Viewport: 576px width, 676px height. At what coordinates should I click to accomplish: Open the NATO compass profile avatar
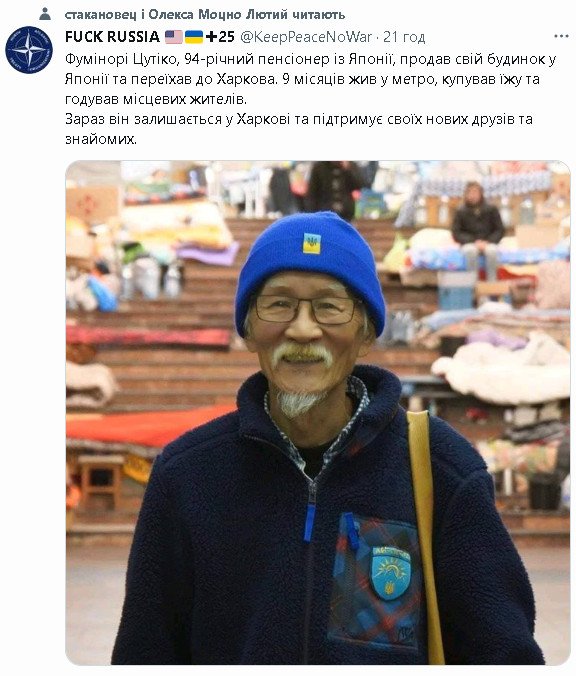pyautogui.click(x=28, y=50)
